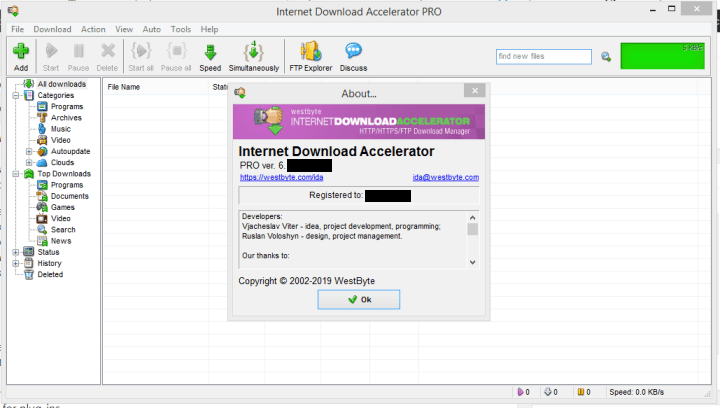Select the Music category

click(61, 129)
